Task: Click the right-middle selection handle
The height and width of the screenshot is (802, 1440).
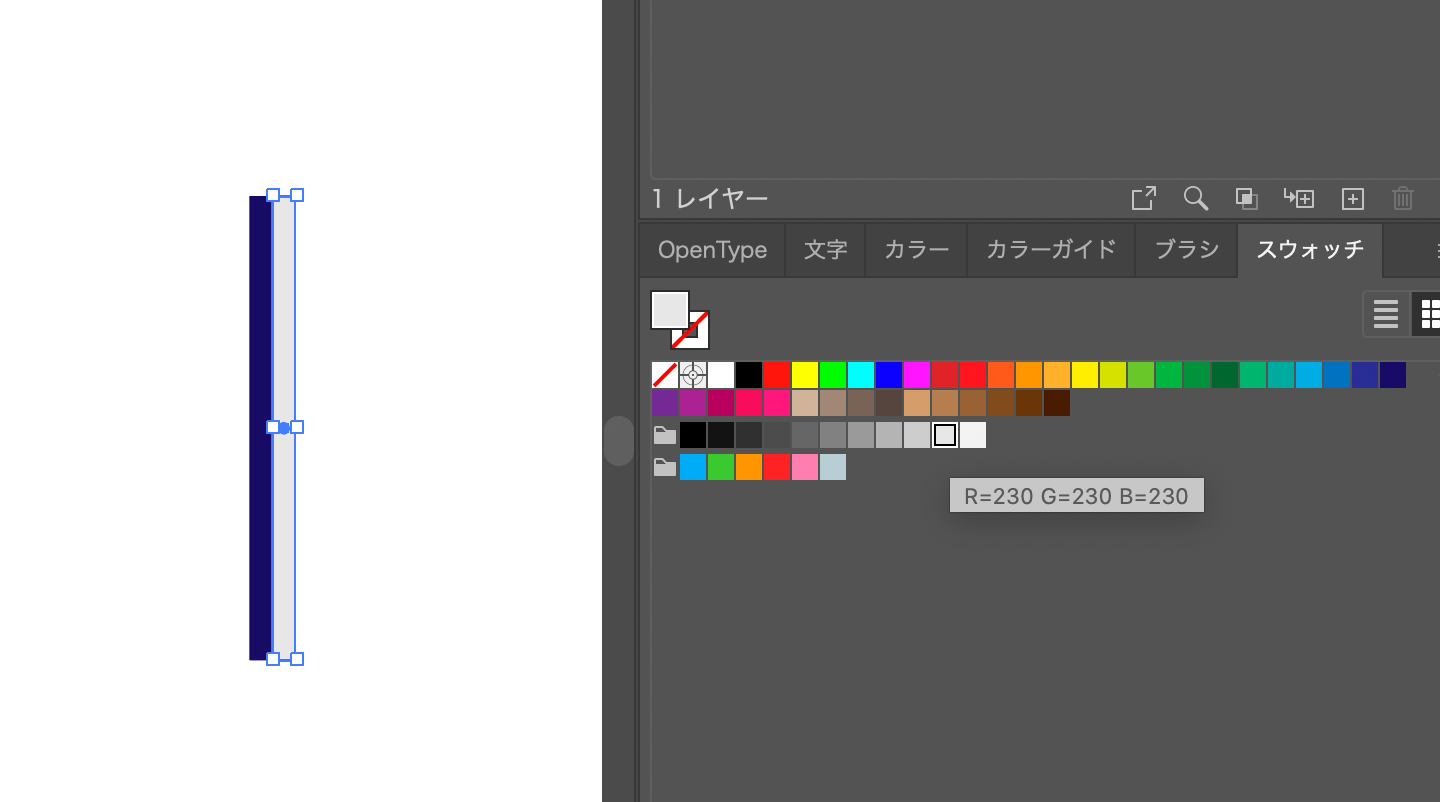Action: point(297,427)
